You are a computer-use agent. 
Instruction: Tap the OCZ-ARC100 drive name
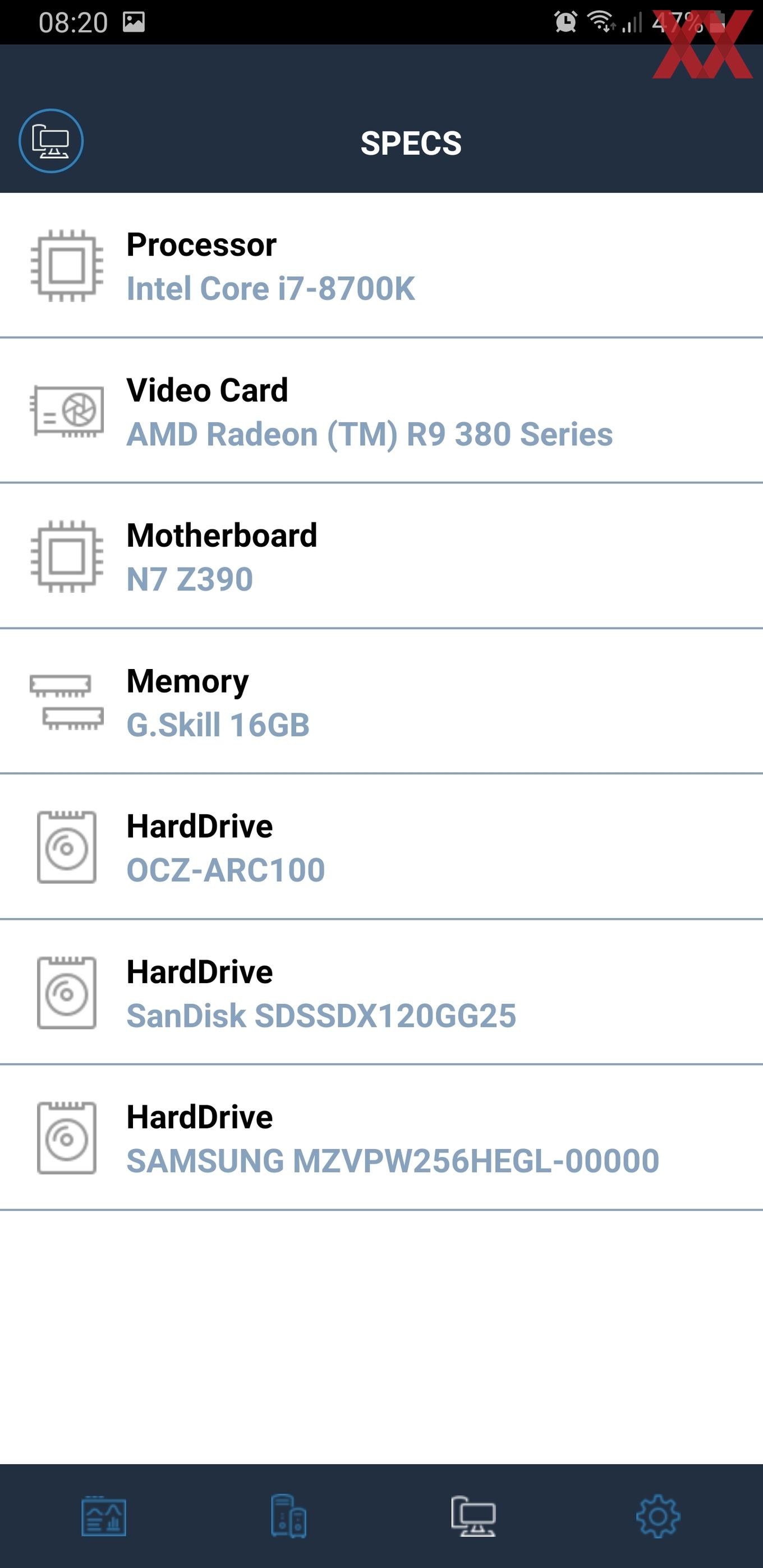(226, 870)
